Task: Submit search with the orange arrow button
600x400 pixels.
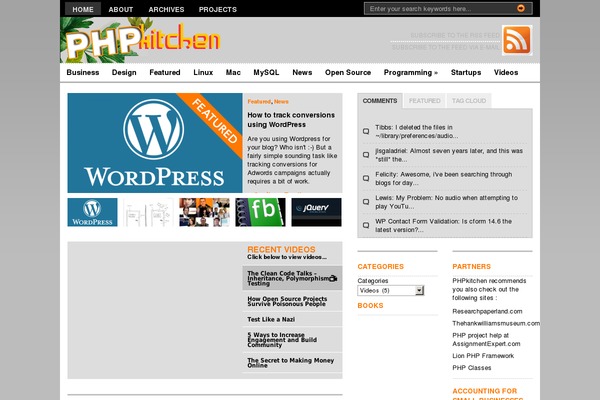Action: click(x=521, y=8)
